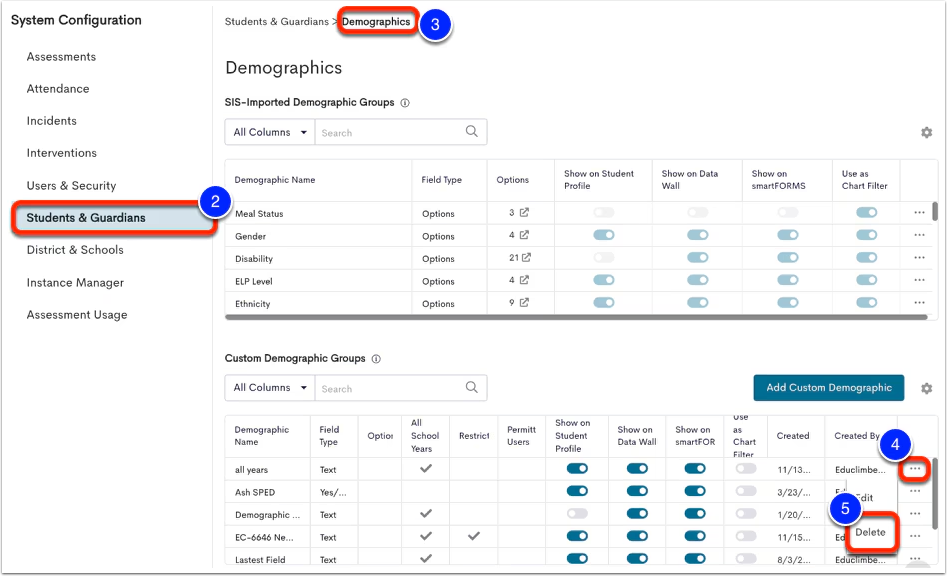Open three-dot menu for Demographic ... row
The height and width of the screenshot is (576, 947).
click(x=915, y=514)
